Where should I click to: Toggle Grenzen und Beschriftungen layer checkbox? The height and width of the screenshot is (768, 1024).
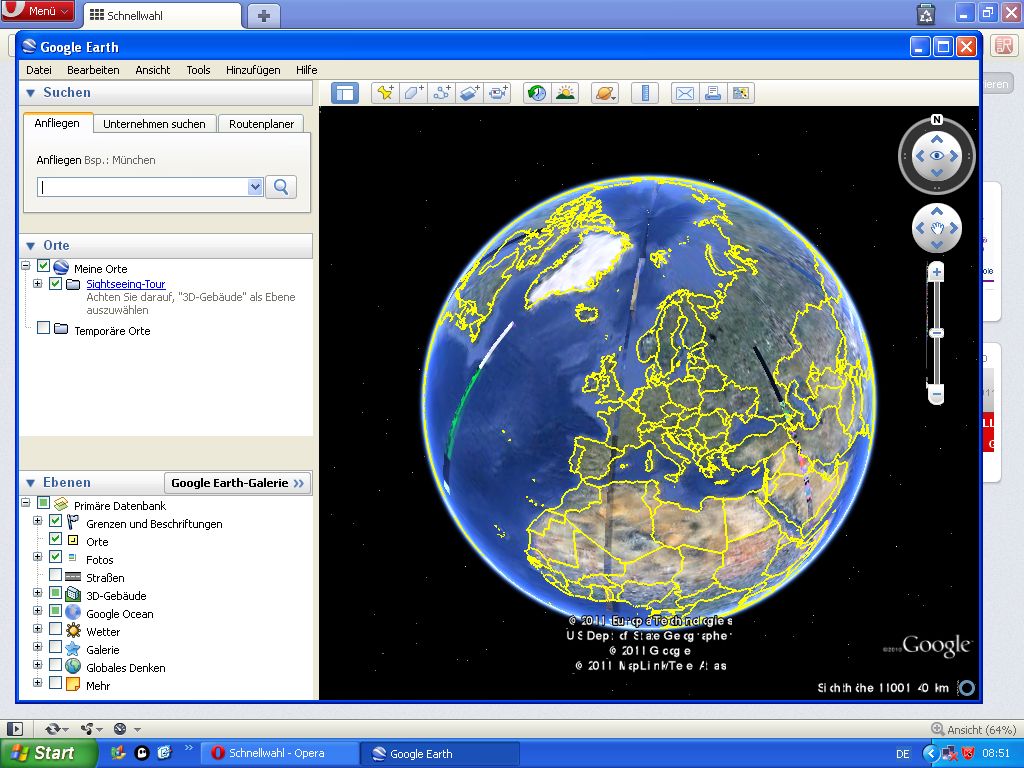tap(56, 521)
